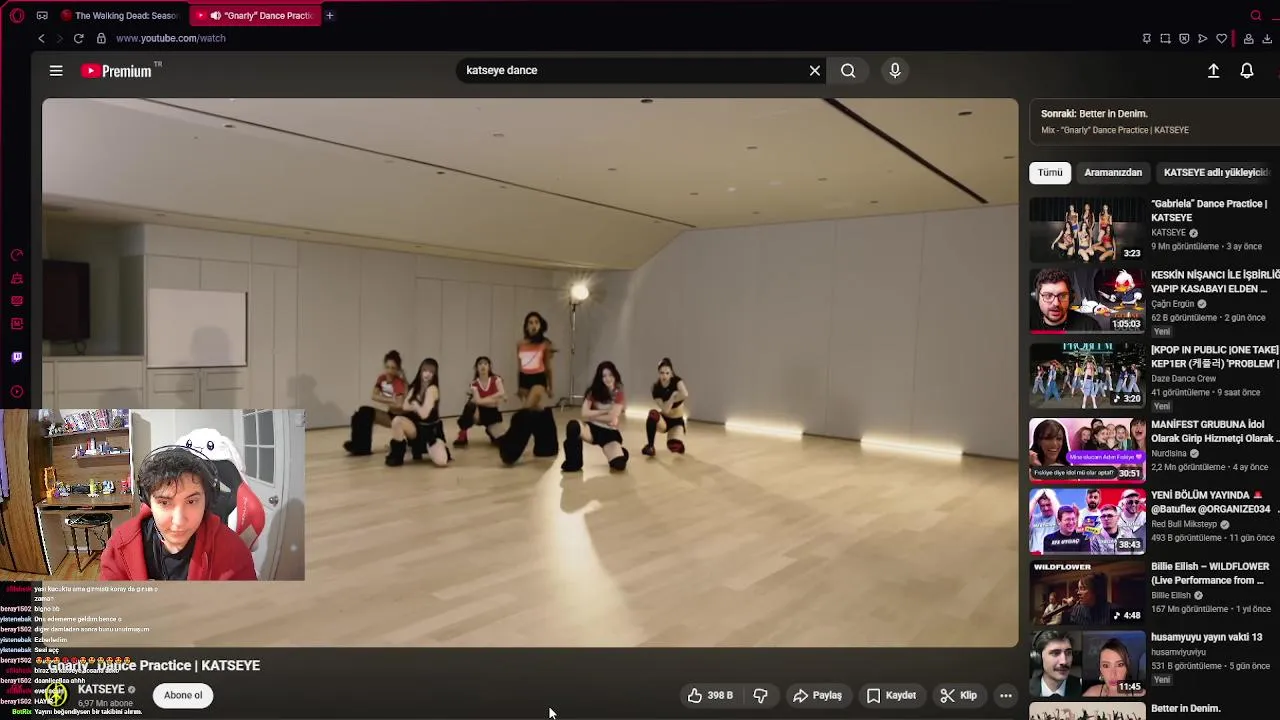Viewport: 1280px width, 720px height.
Task: Open the GX Cleaner sidebar icon
Action: coord(17,278)
